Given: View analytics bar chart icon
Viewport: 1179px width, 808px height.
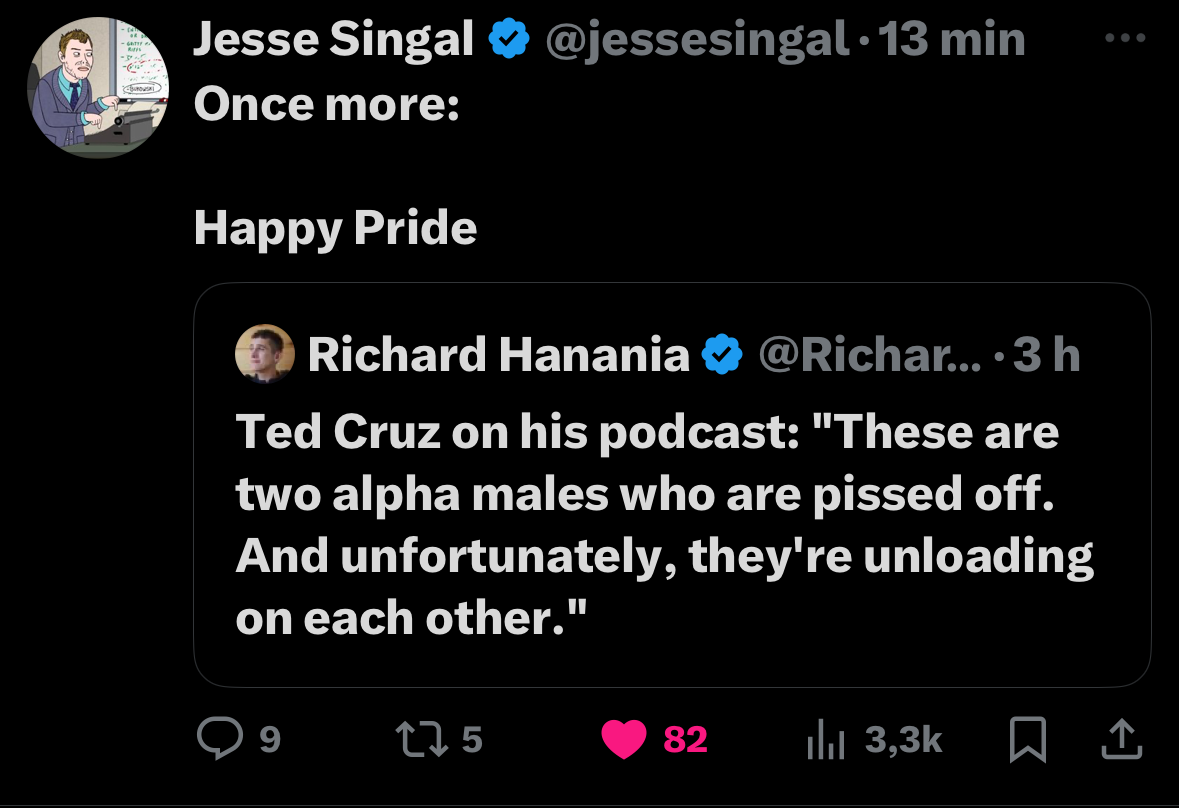Looking at the screenshot, I should pyautogui.click(x=826, y=740).
